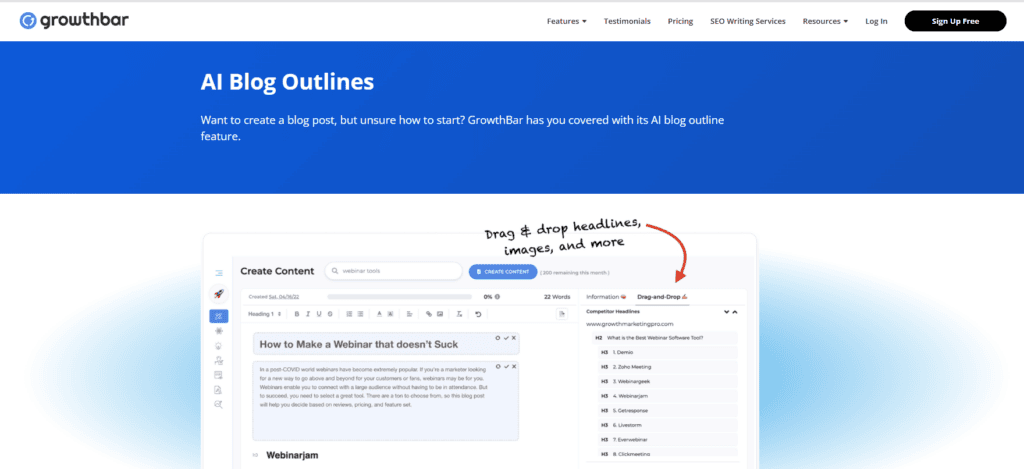Click the webinar tools search field

[393, 271]
